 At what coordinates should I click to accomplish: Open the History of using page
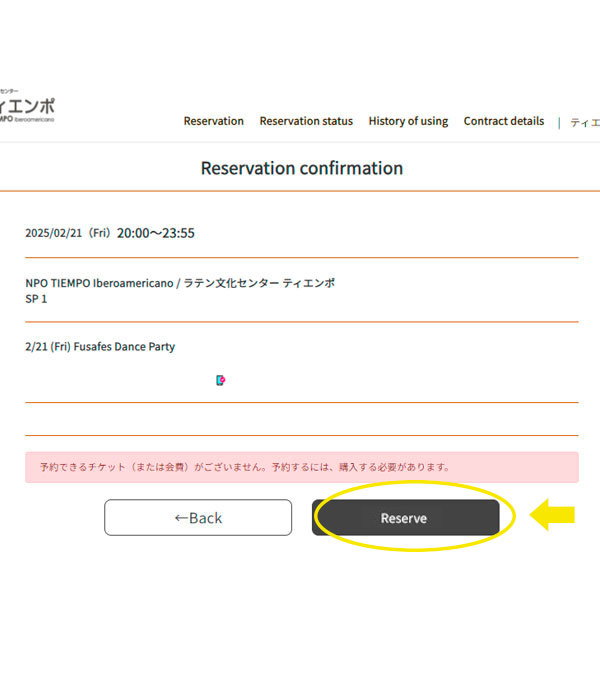pyautogui.click(x=408, y=121)
